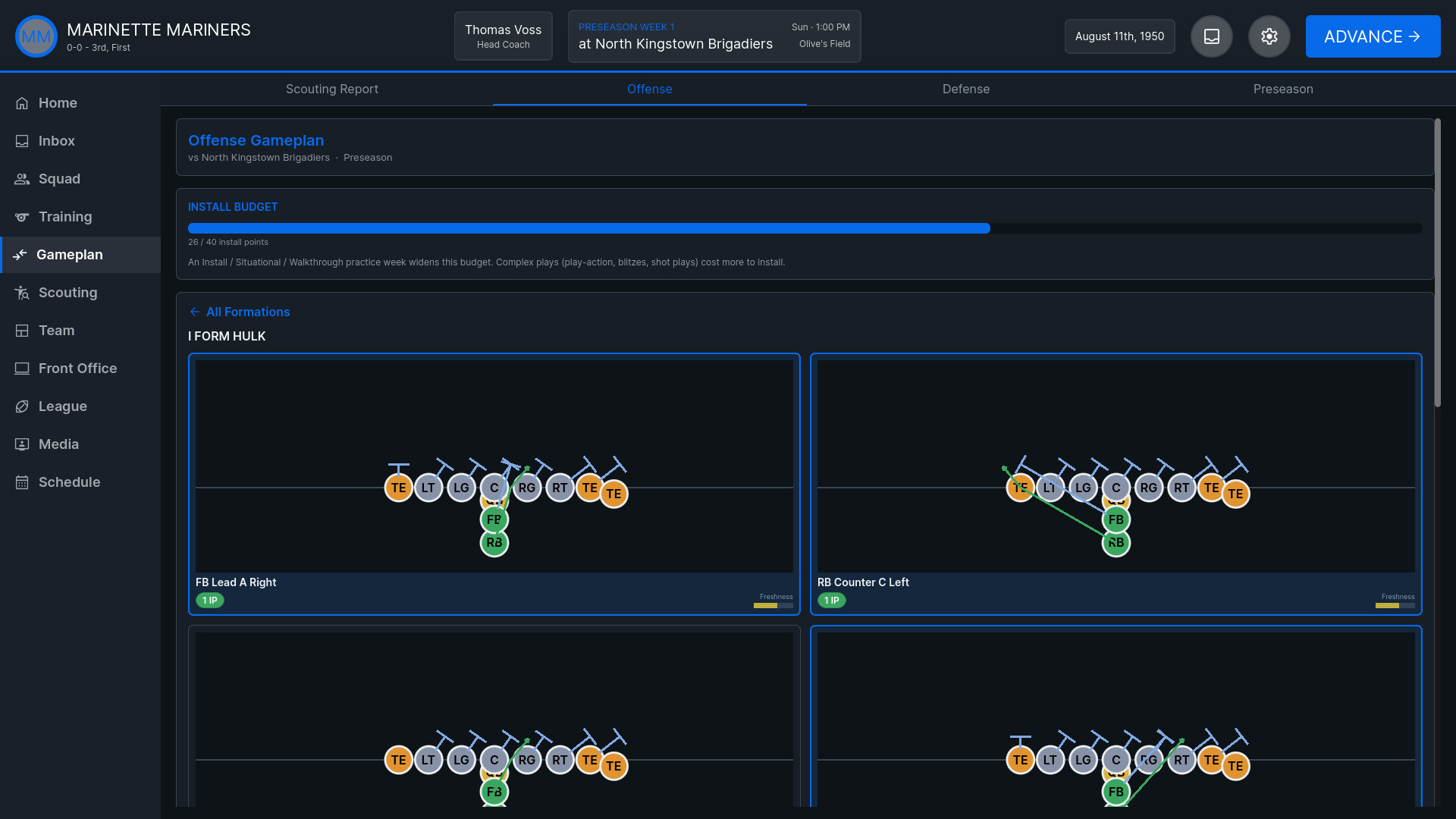1456x819 pixels.
Task: Click the MM team logo
Action: click(36, 36)
